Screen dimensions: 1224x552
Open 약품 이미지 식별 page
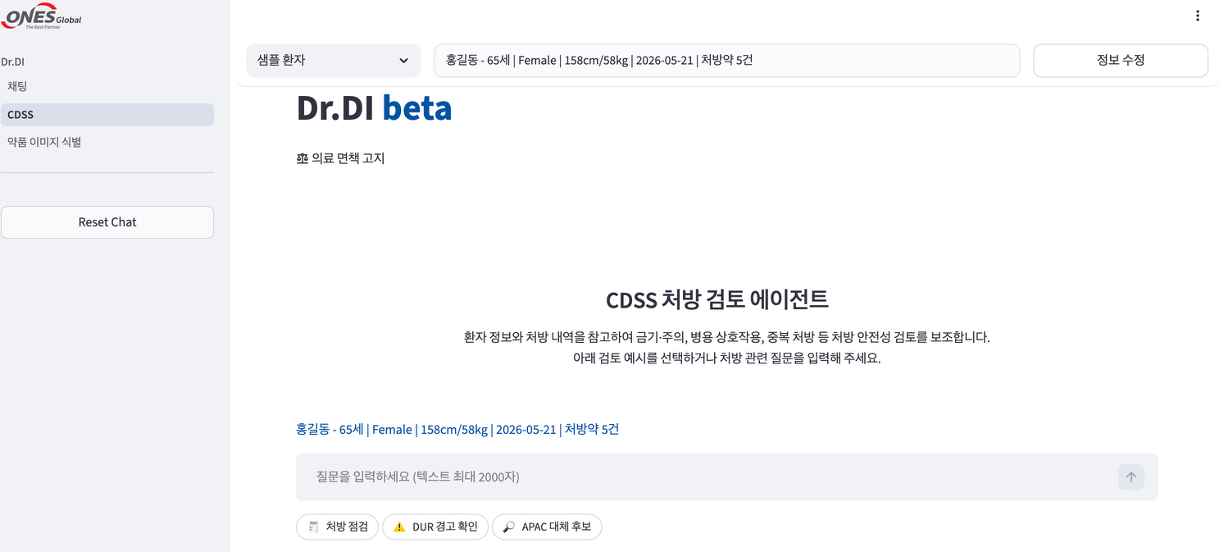coord(107,142)
